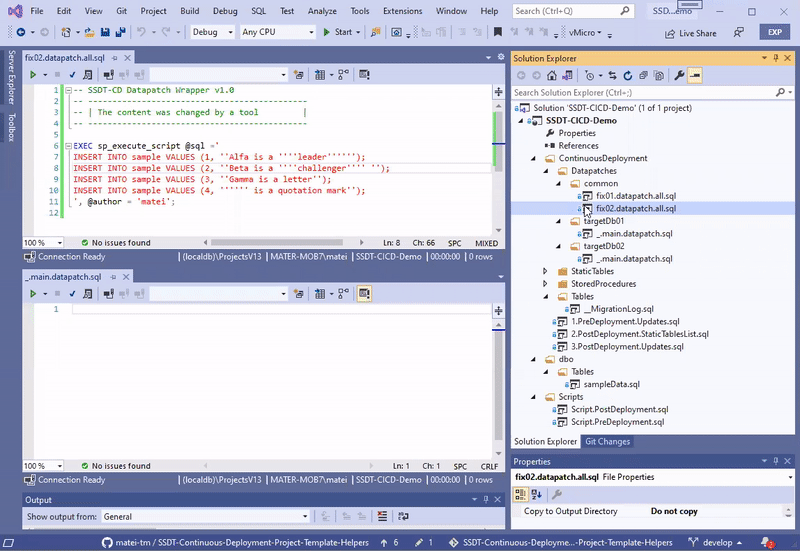Open the Analyze menu

coord(322,11)
